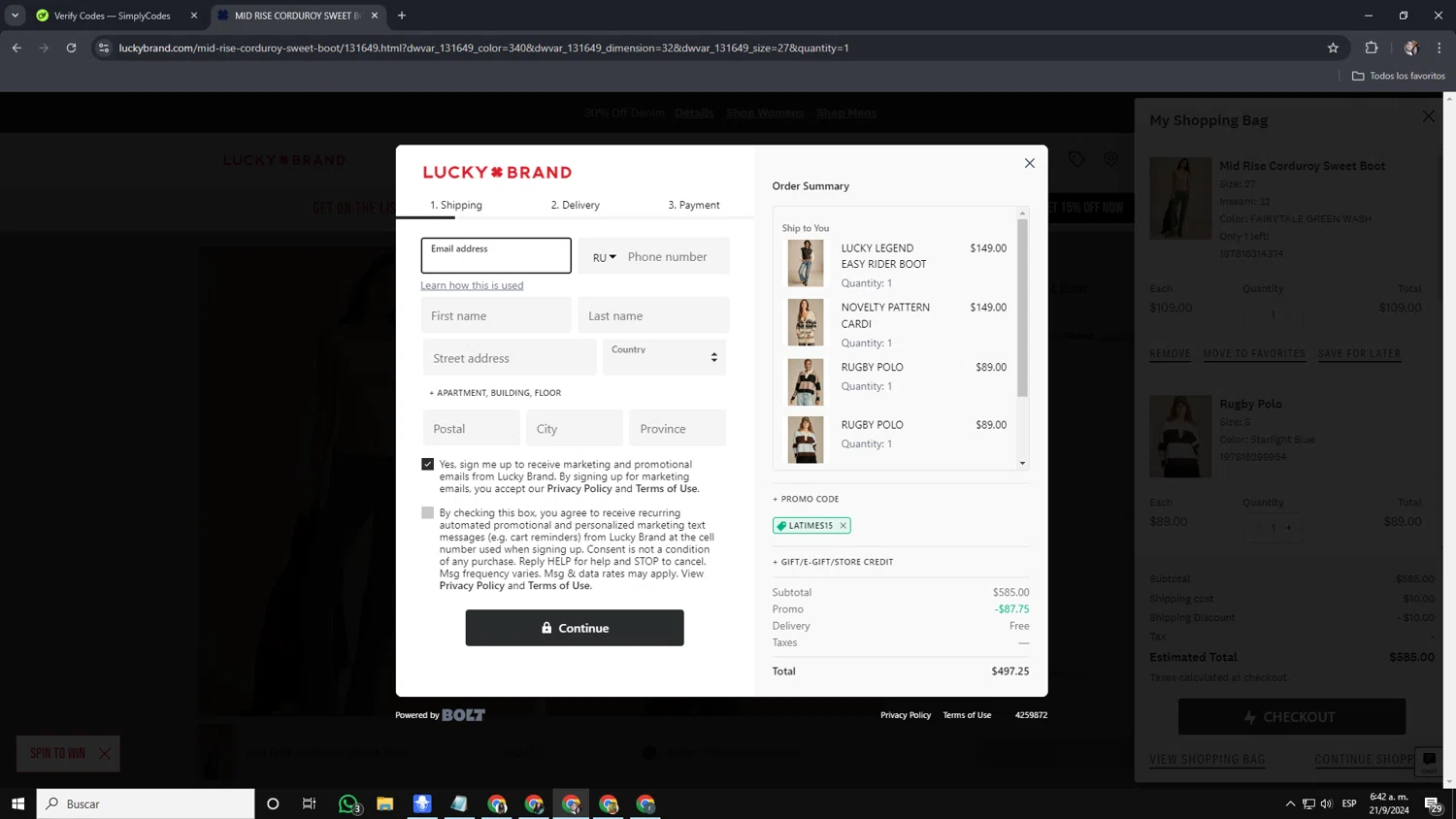
Task: Switch to Mid Rise Corduroy Sweet Boot tab
Action: pos(296,16)
